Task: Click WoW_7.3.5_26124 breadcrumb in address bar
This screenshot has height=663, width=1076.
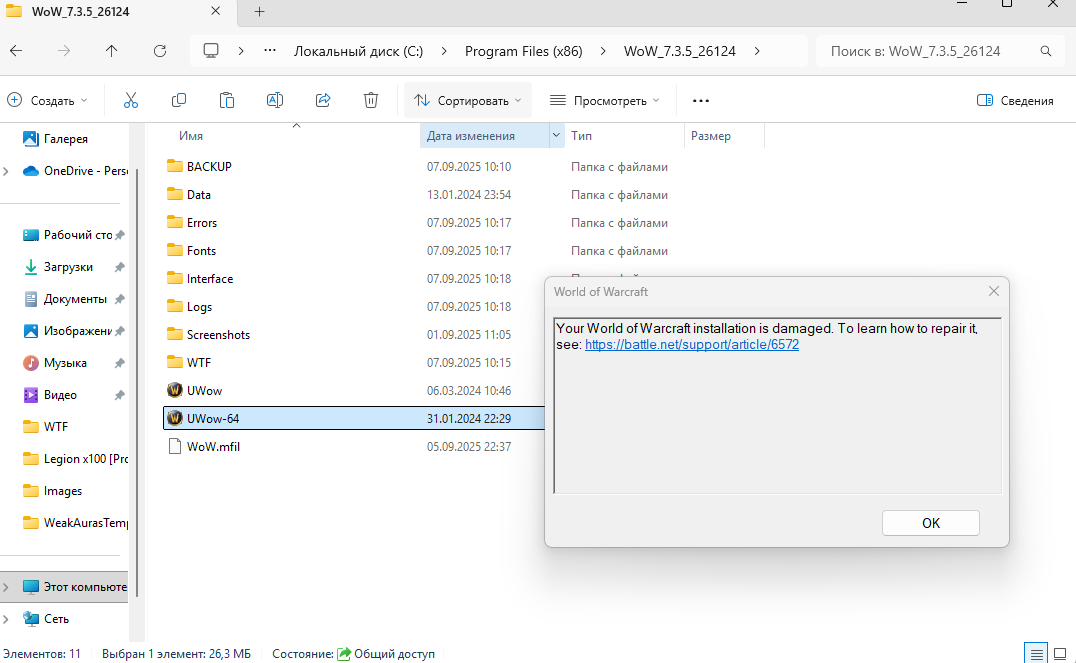Action: [679, 51]
